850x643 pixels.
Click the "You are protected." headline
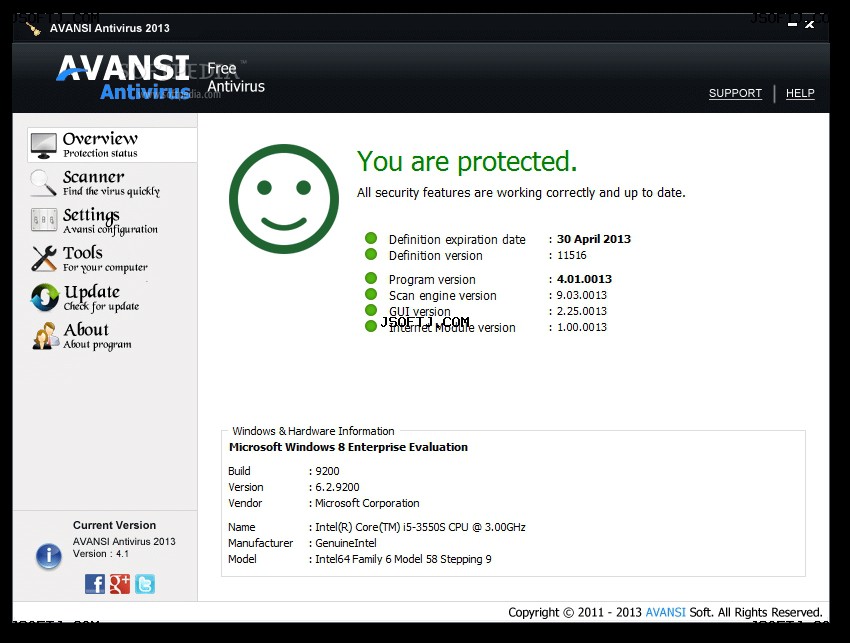coord(467,162)
